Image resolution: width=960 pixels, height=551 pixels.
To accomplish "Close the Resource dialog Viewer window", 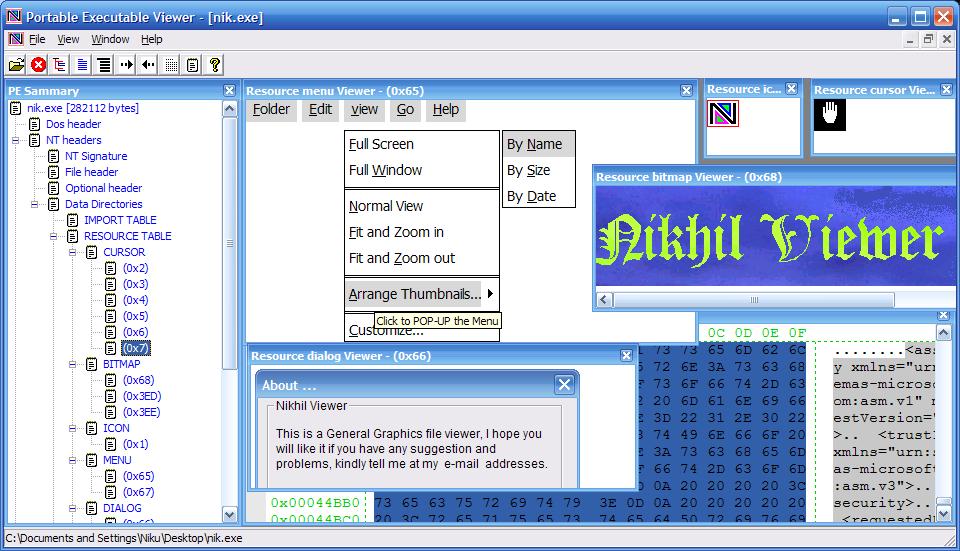I will point(626,356).
